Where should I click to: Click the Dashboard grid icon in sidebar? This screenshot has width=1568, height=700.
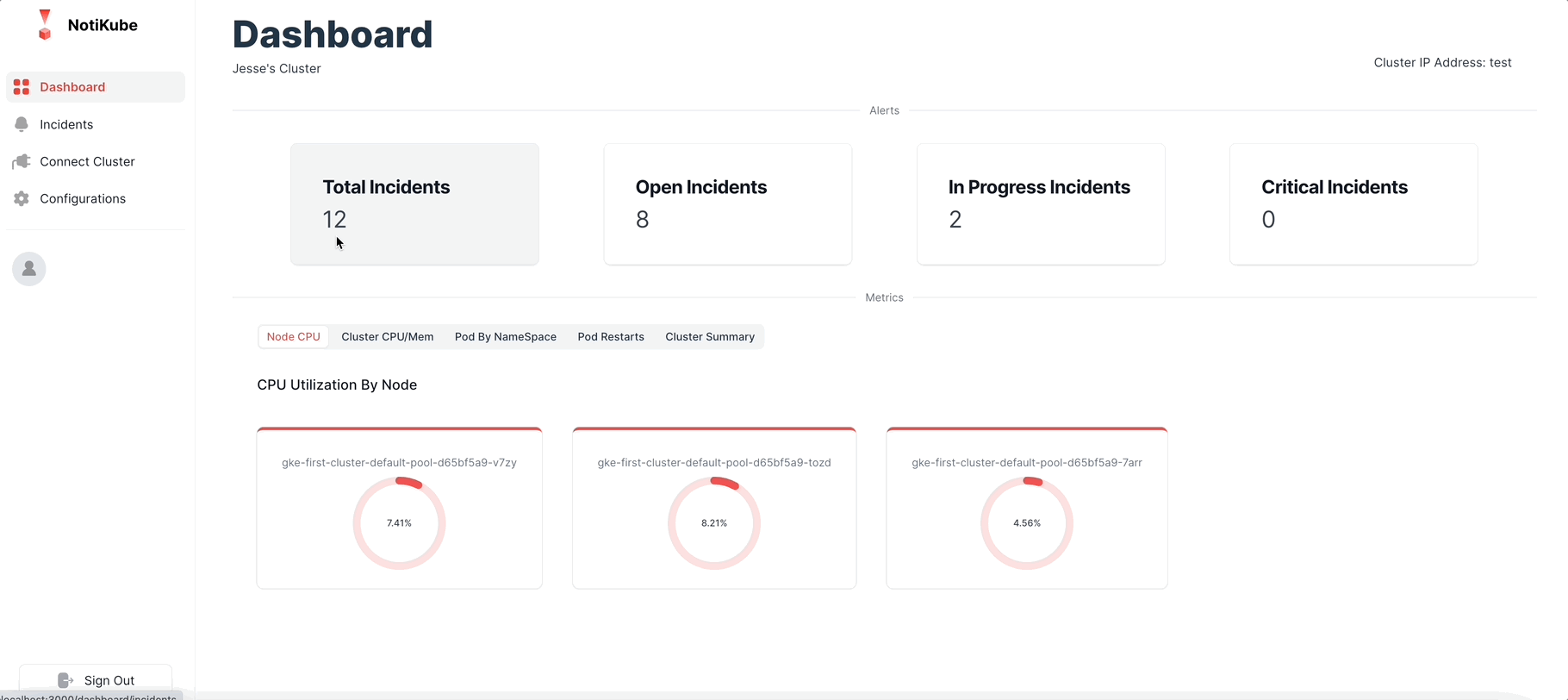click(22, 87)
